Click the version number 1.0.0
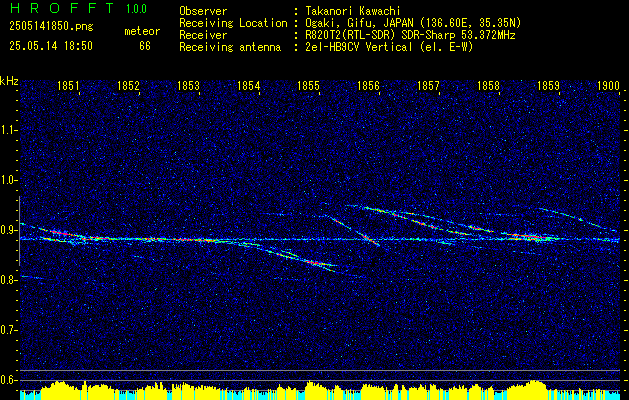629x400 pixels. [x=136, y=8]
